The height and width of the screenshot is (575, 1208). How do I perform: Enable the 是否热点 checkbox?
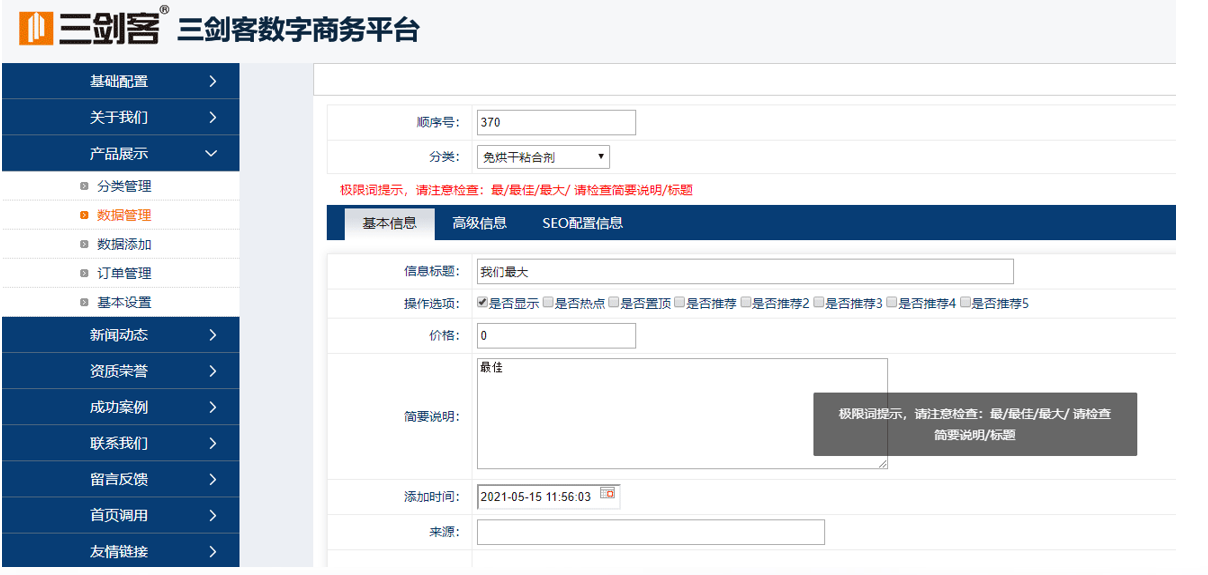(548, 302)
